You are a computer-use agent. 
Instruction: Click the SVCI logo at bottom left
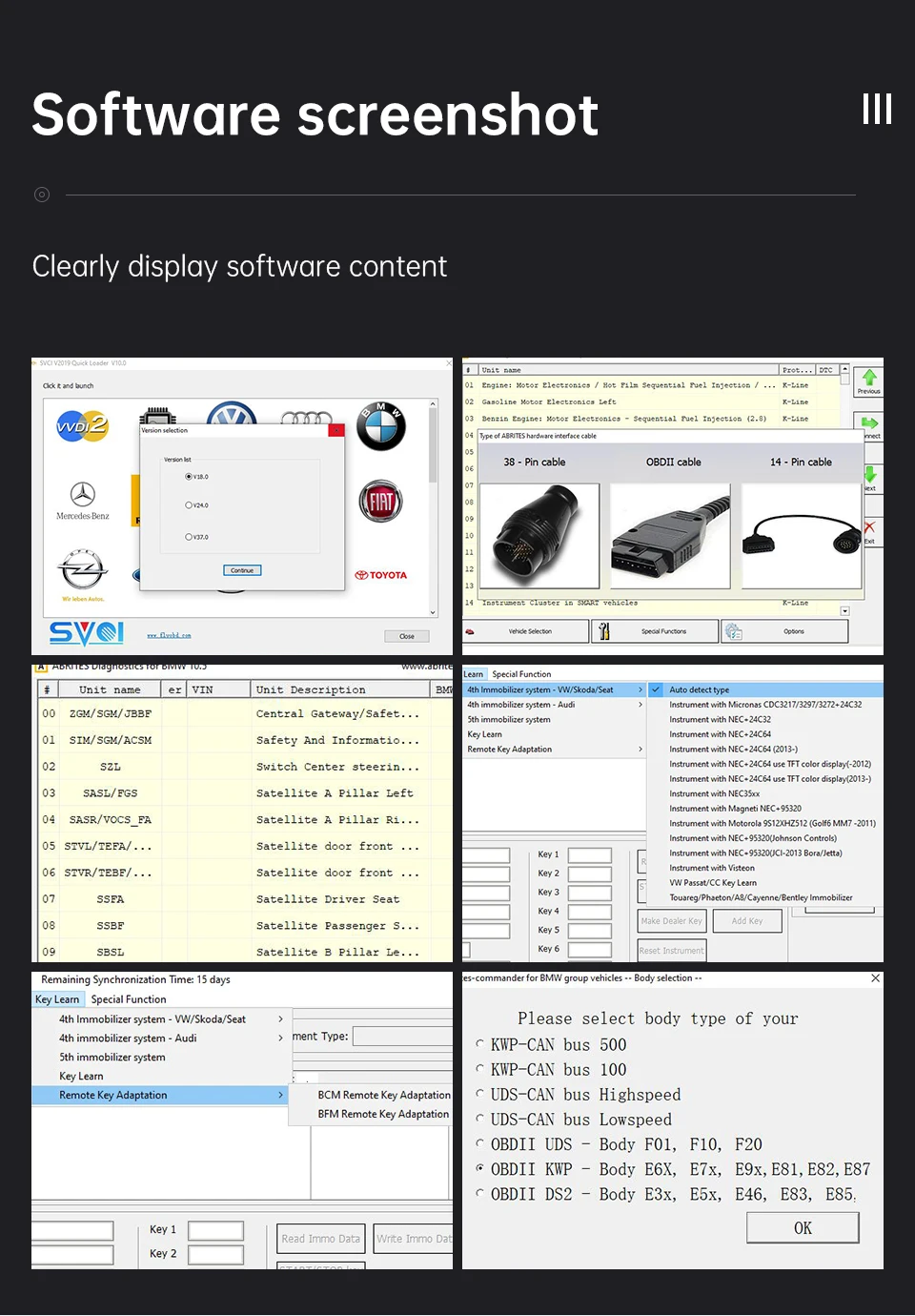click(x=87, y=633)
